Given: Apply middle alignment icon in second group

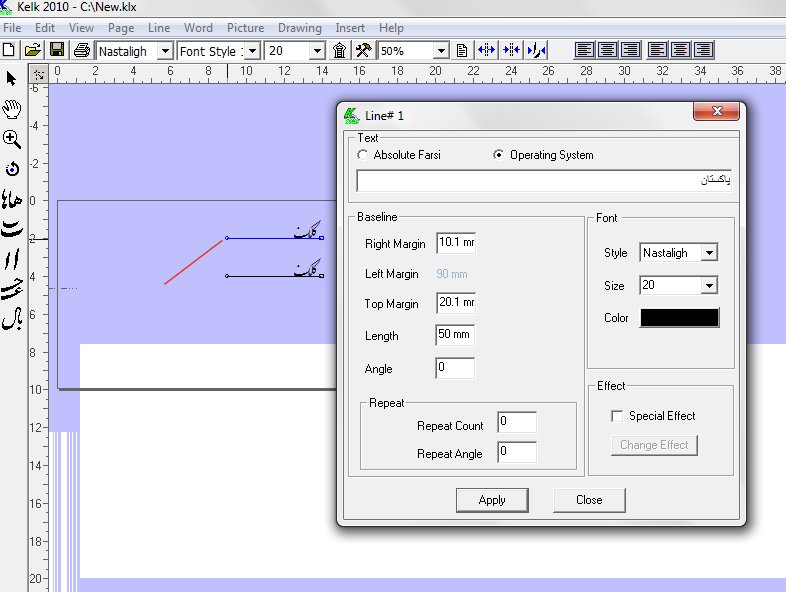Looking at the screenshot, I should click(x=681, y=50).
